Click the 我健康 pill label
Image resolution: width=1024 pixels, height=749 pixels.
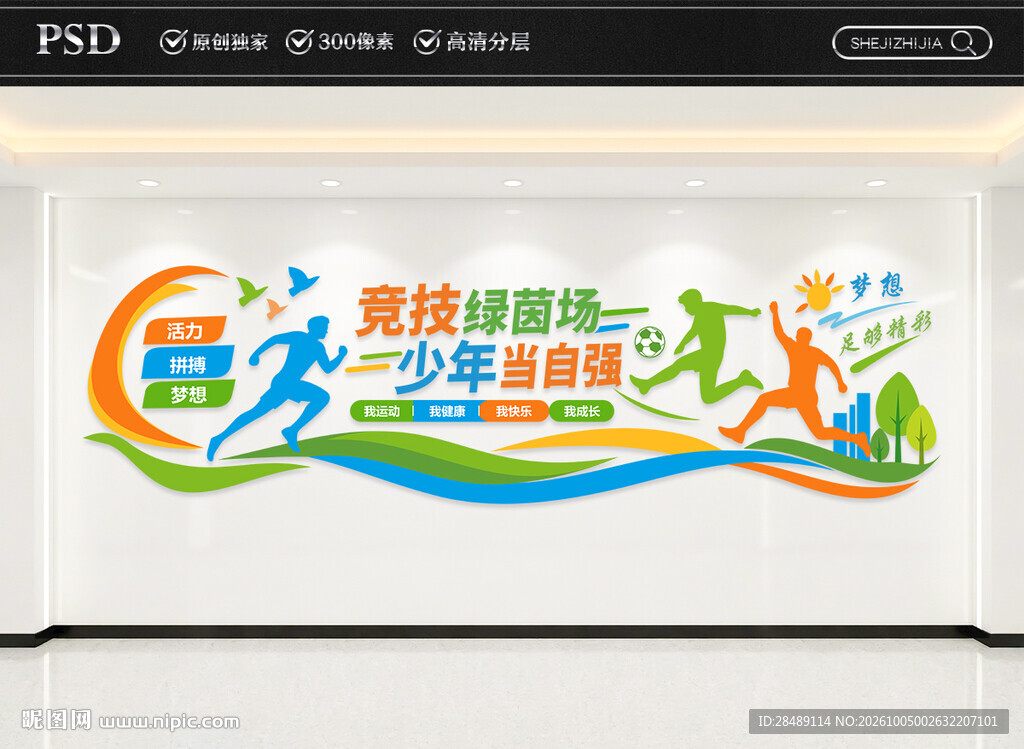[447, 411]
